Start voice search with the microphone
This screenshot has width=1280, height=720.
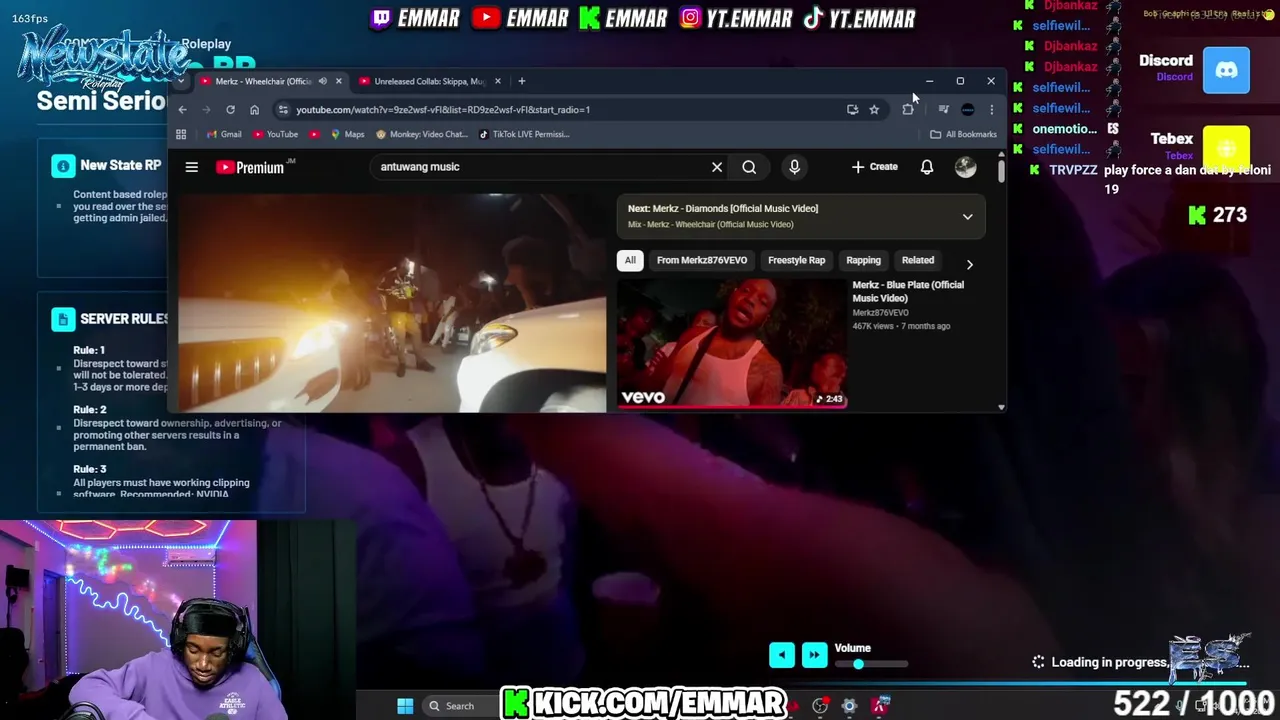[794, 167]
